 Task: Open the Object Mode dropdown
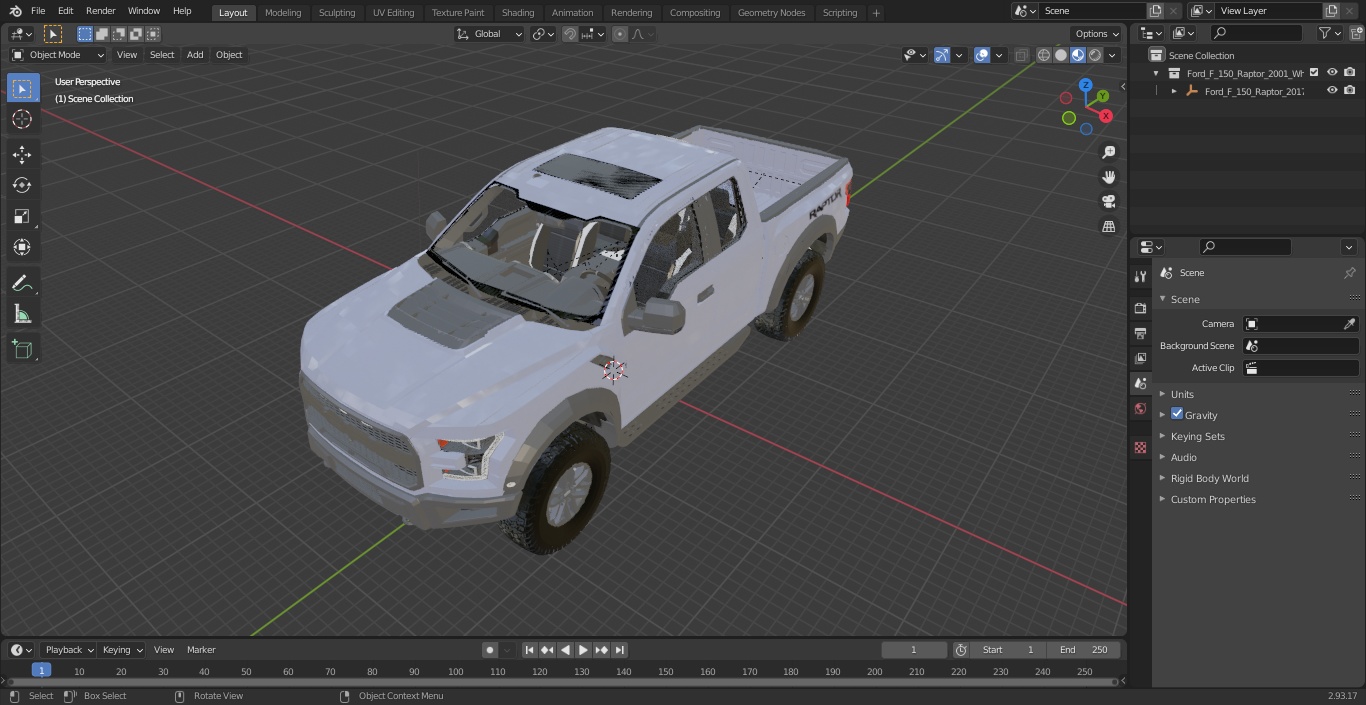click(58, 55)
